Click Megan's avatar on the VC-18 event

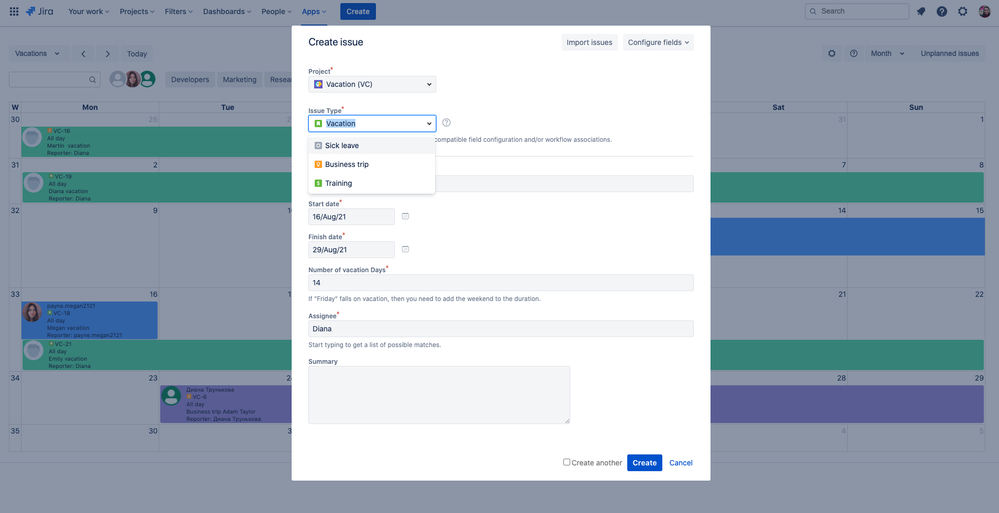click(32, 312)
